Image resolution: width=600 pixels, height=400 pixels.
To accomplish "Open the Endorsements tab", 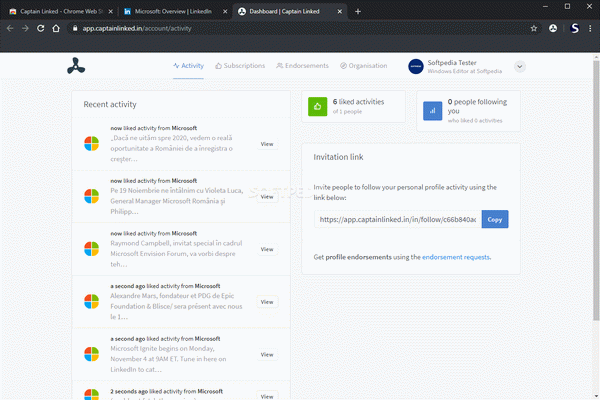I will pyautogui.click(x=303, y=66).
